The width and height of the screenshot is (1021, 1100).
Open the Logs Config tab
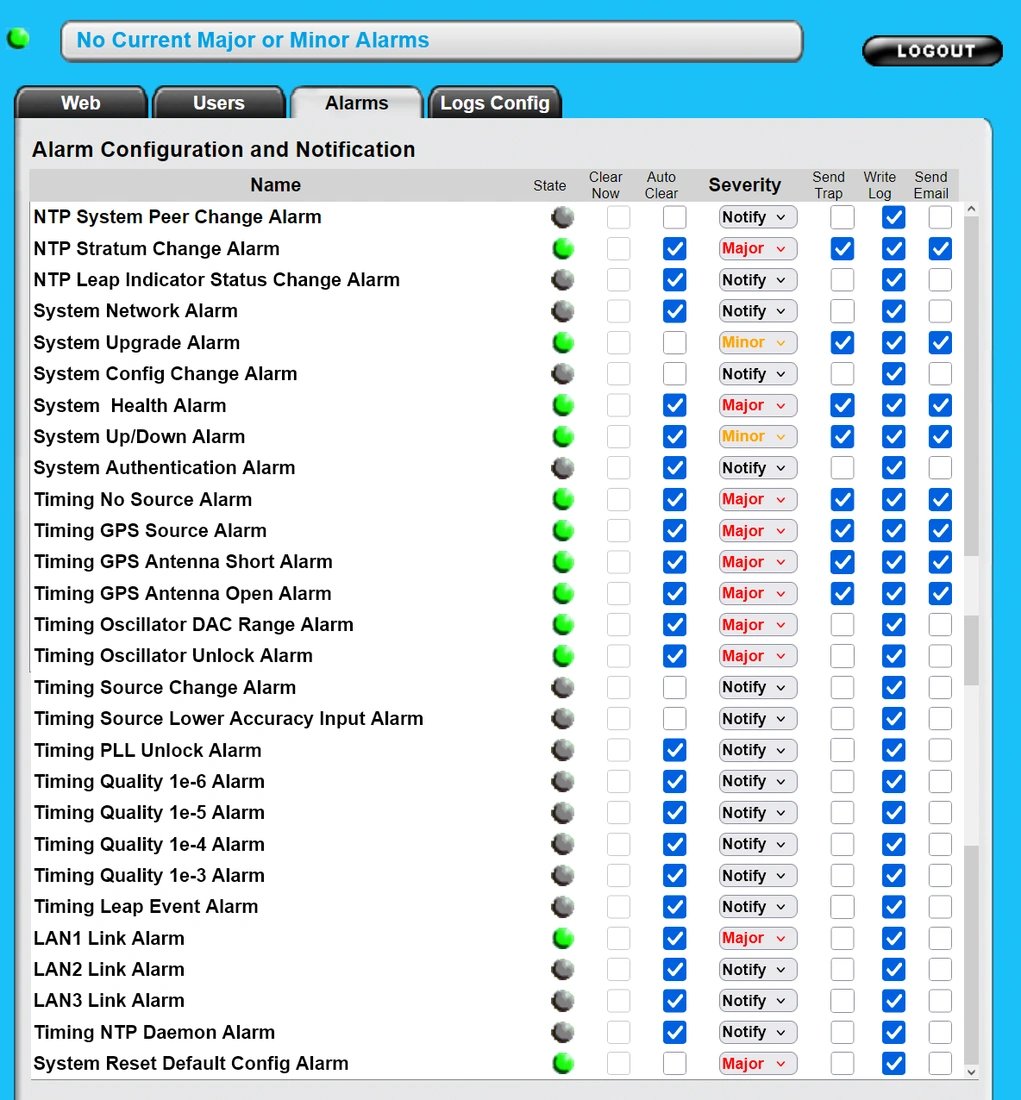(x=494, y=102)
